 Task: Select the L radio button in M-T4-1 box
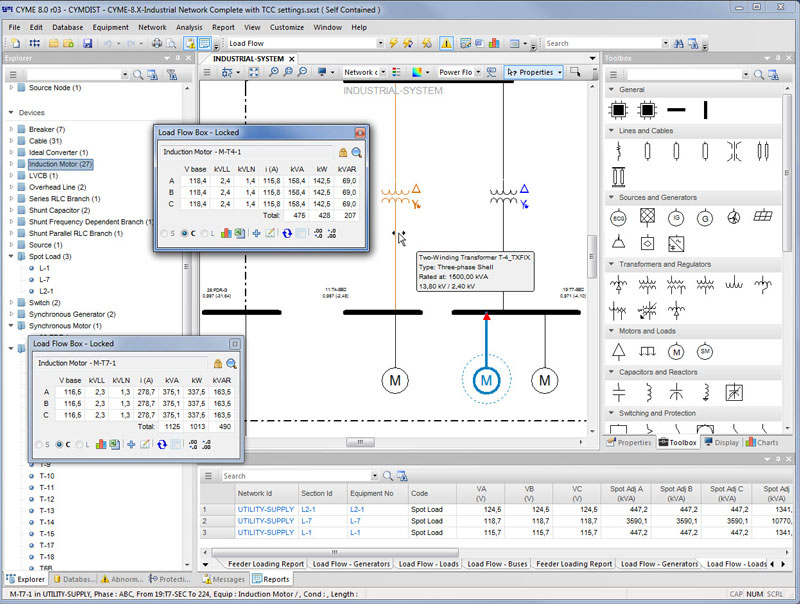(205, 233)
